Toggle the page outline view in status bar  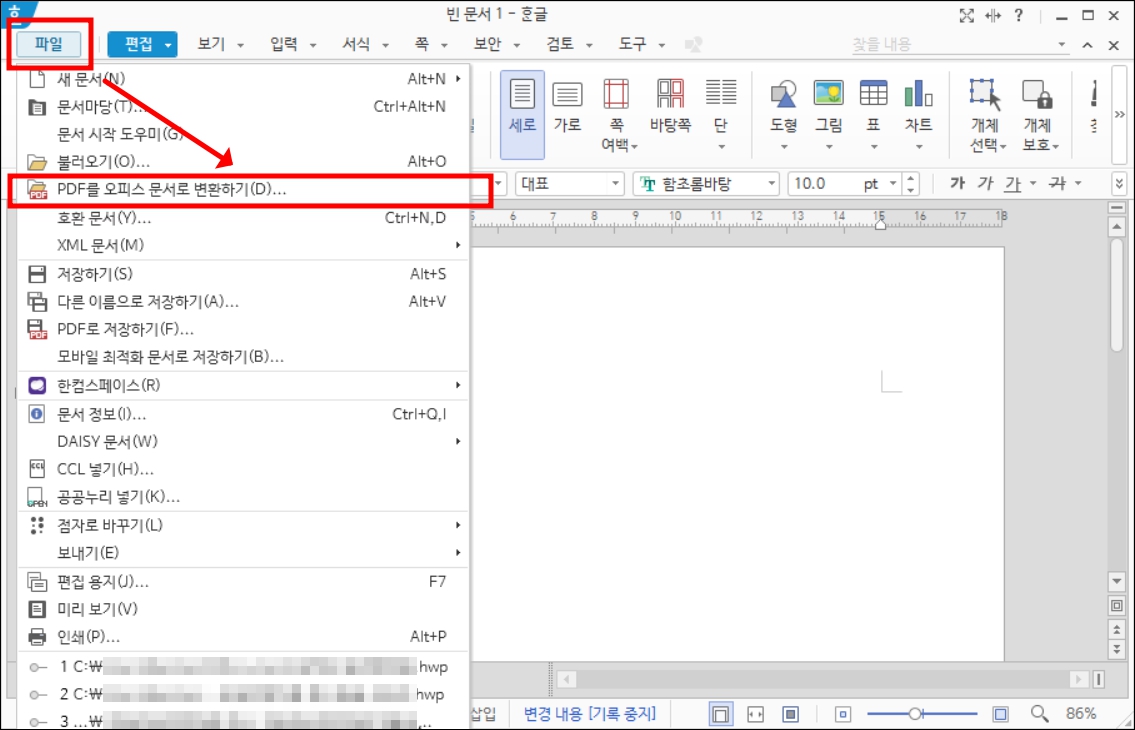719,713
